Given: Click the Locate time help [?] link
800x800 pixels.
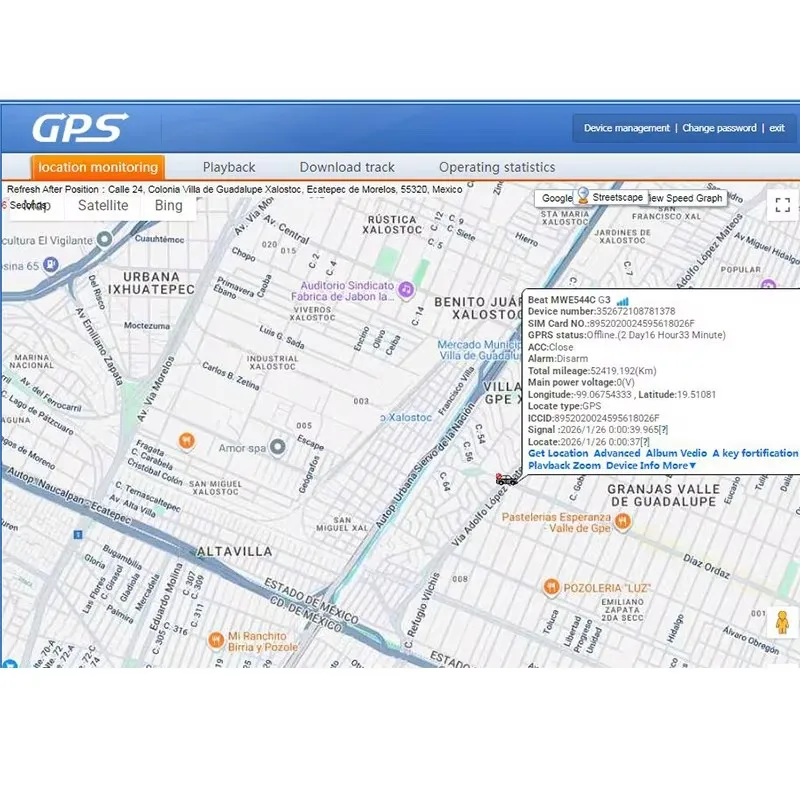Looking at the screenshot, I should (x=645, y=442).
